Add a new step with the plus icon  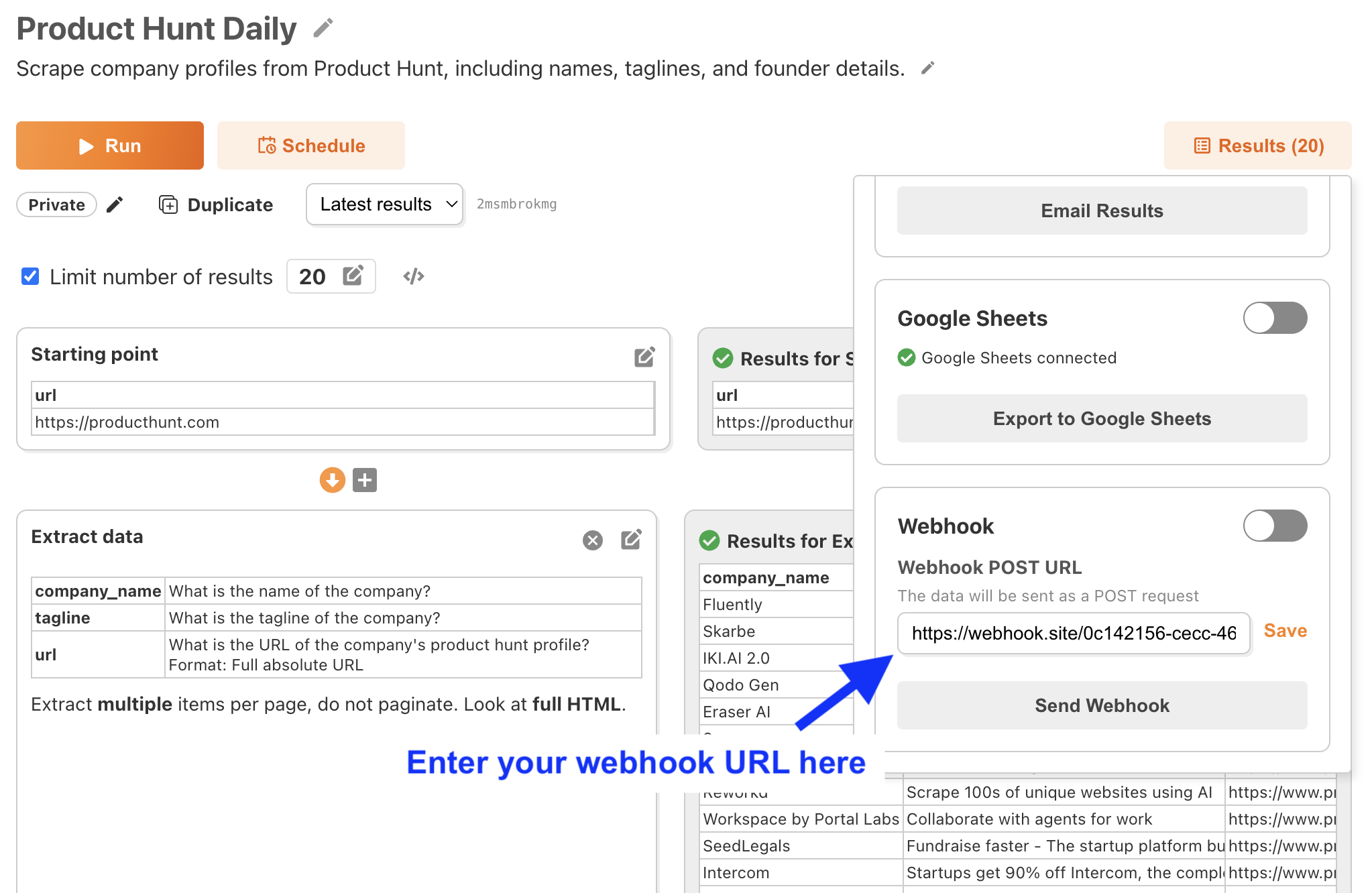365,480
